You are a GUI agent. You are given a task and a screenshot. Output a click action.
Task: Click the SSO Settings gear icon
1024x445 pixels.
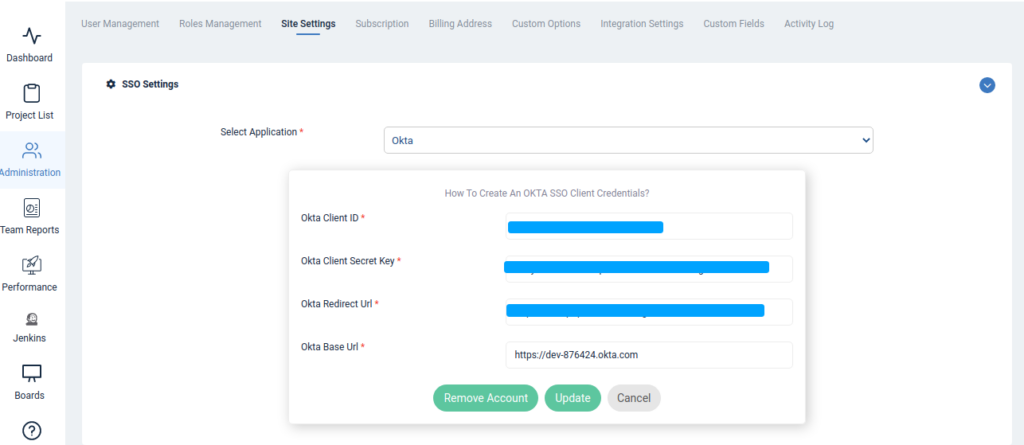(111, 84)
